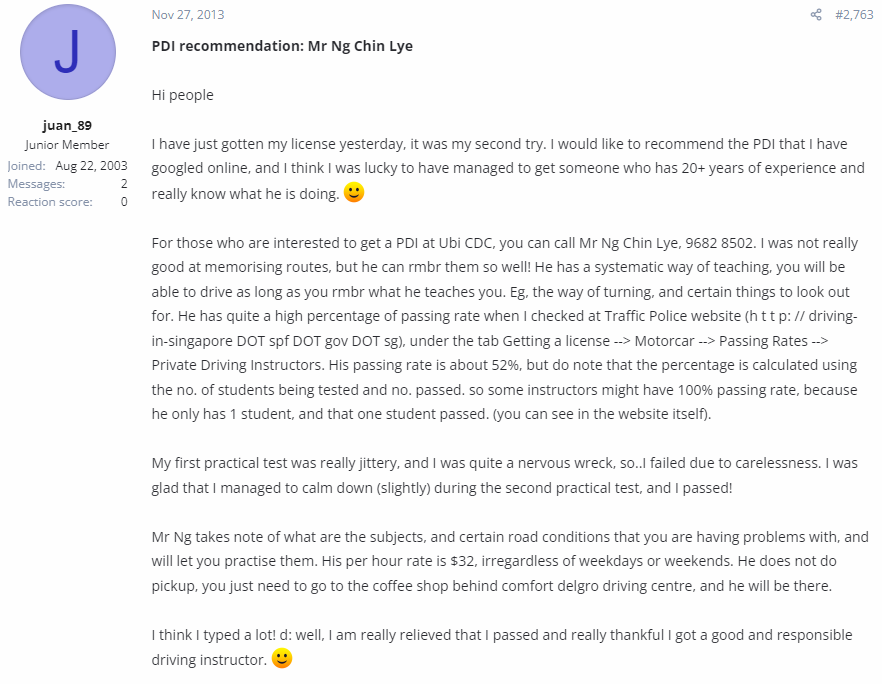The height and width of the screenshot is (684, 882).
Task: Click the "Joined:" label under the username
Action: point(26,165)
